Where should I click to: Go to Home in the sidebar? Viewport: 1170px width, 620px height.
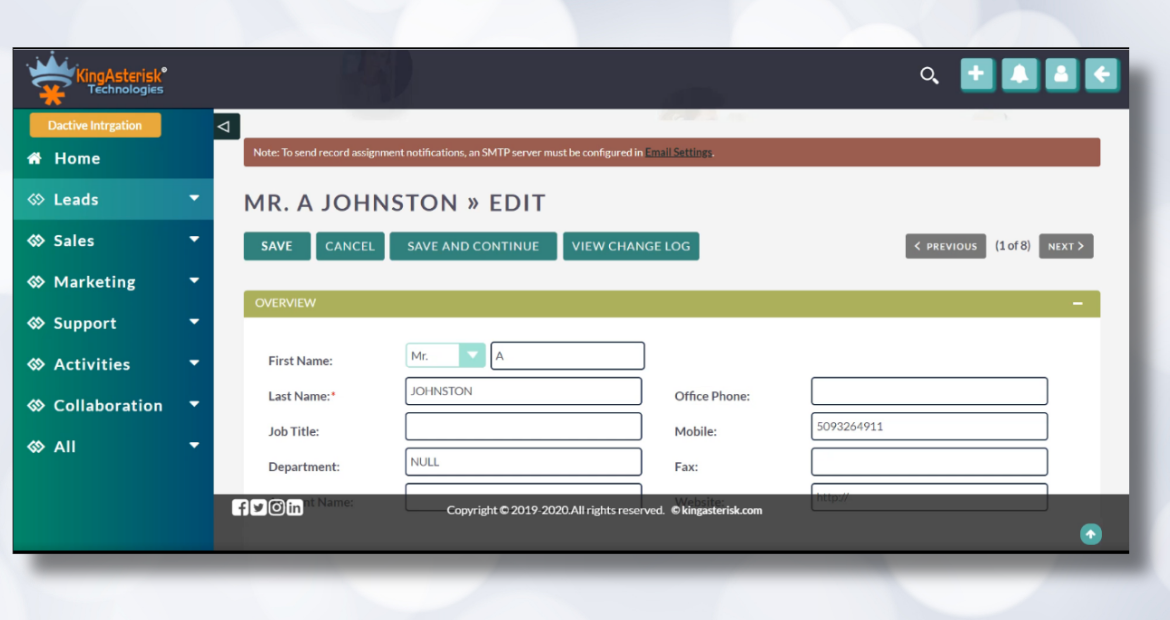[76, 158]
